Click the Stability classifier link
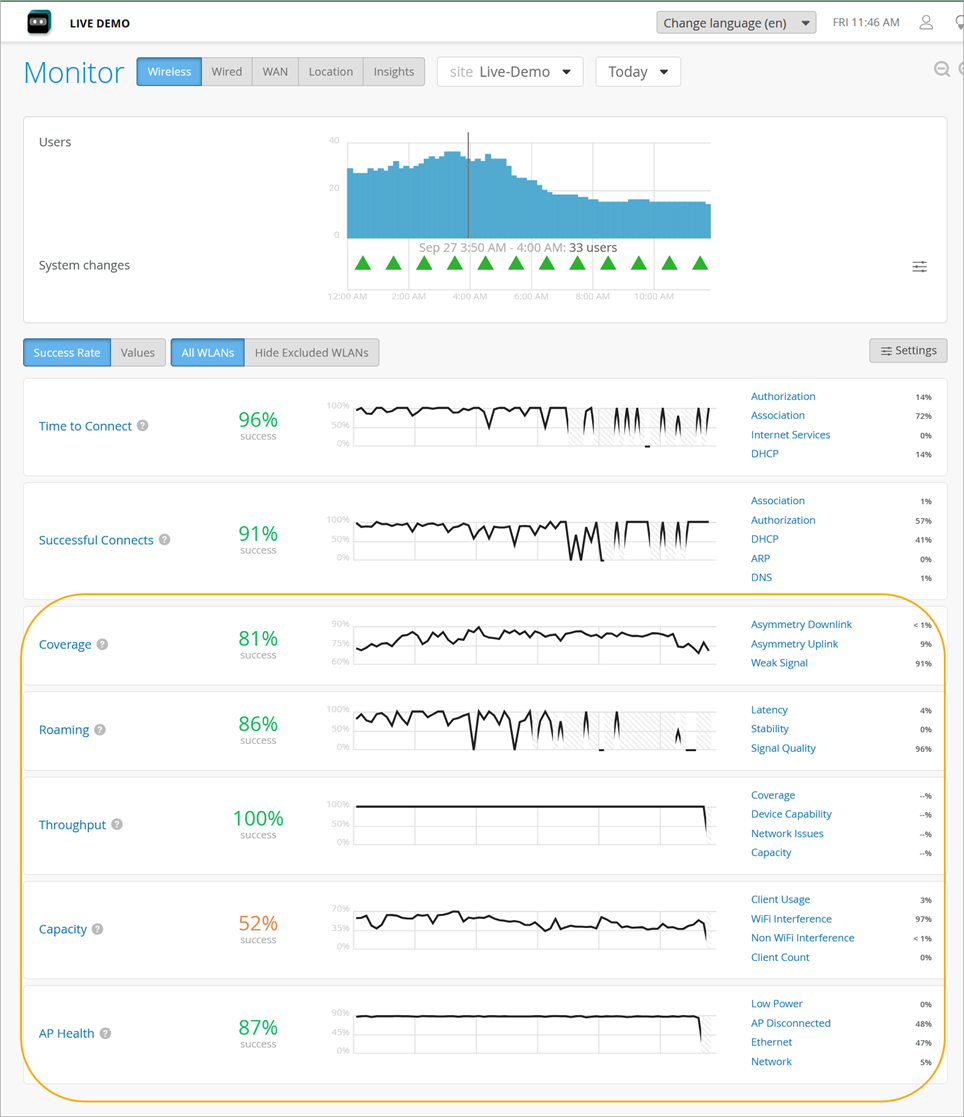The width and height of the screenshot is (964, 1117). [x=769, y=729]
